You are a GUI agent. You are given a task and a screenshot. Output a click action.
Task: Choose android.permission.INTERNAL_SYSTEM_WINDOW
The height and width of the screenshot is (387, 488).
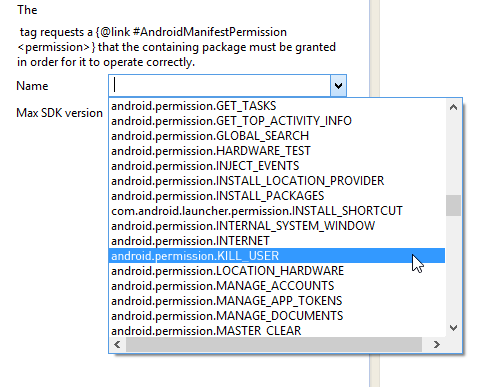(277, 226)
